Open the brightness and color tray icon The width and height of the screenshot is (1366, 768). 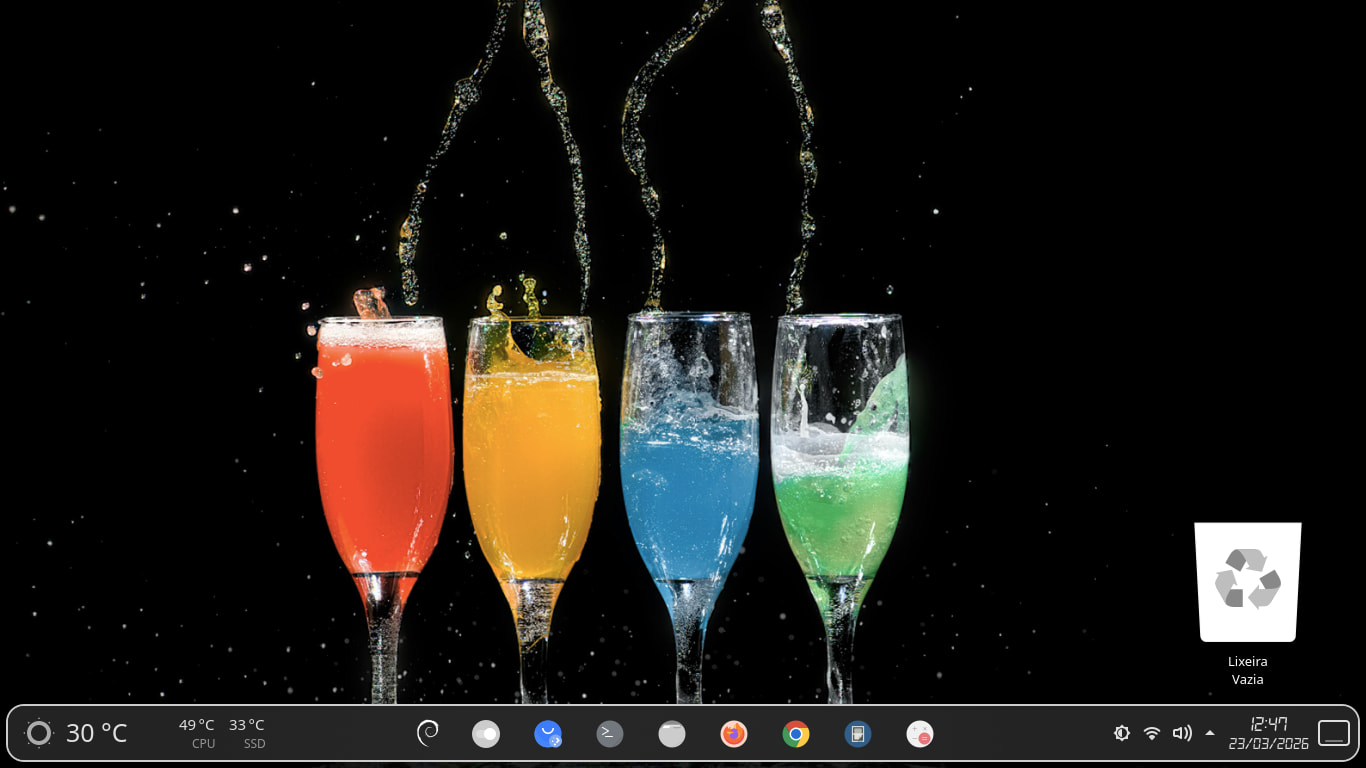pos(1122,733)
